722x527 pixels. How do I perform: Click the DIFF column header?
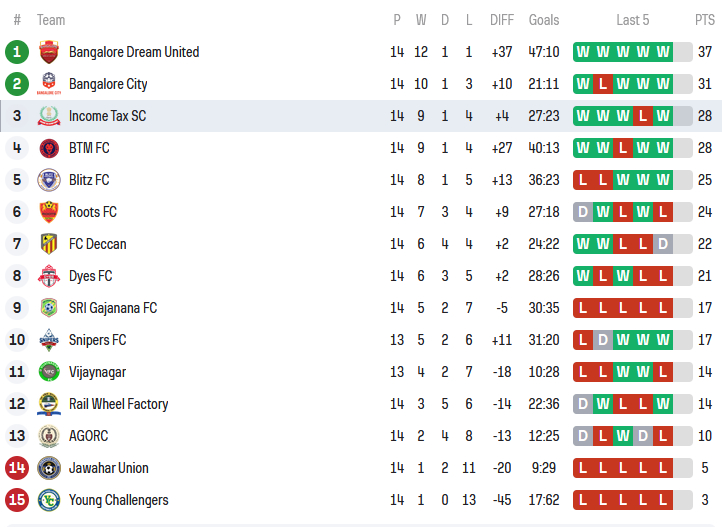[502, 20]
